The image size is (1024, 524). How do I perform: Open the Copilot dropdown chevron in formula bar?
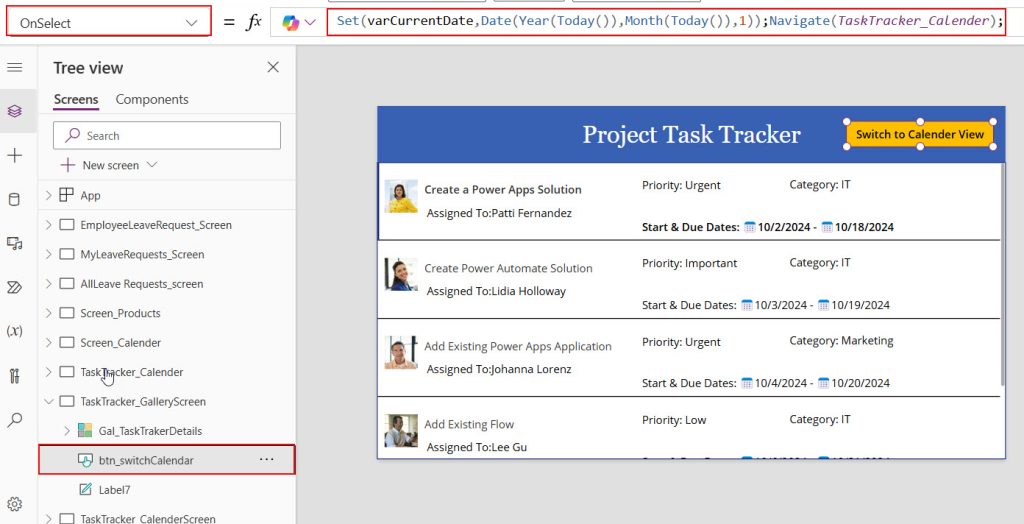(x=310, y=23)
